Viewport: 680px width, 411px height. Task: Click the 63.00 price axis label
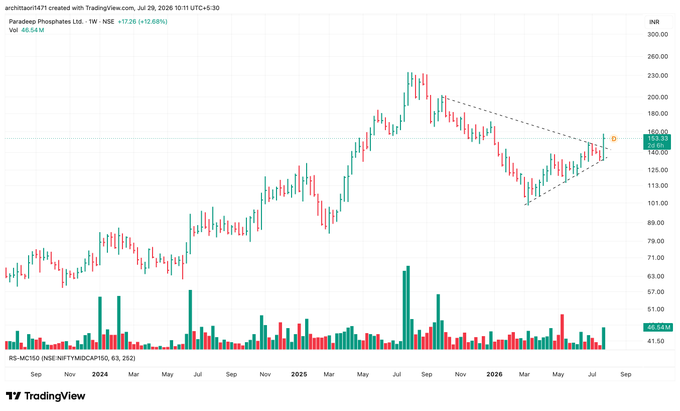pos(656,276)
